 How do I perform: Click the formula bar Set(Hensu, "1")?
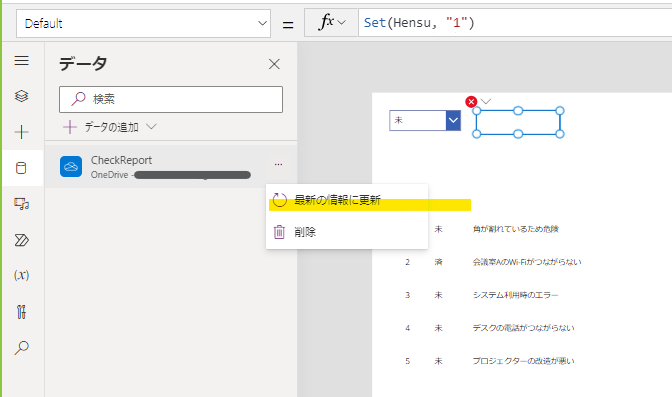tap(515, 23)
